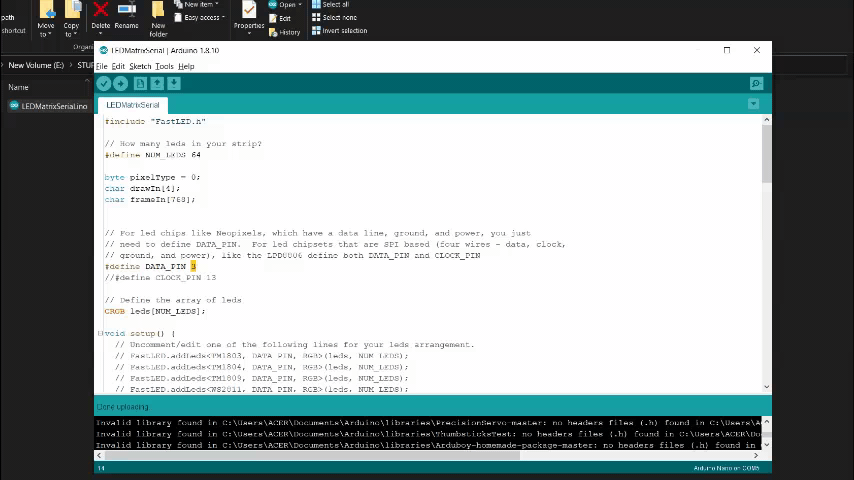Click the Properties checkmark icon in ribbon

(x=249, y=12)
